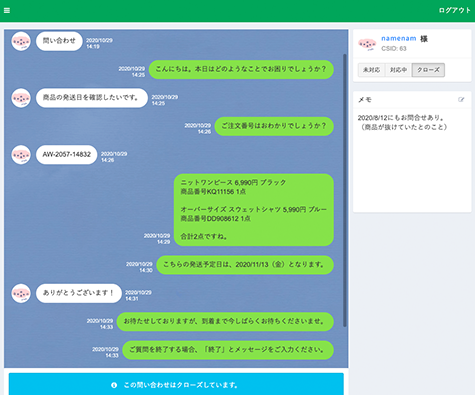Select the ありがとうございます！ bubble
475x395 pixels.
(79, 293)
